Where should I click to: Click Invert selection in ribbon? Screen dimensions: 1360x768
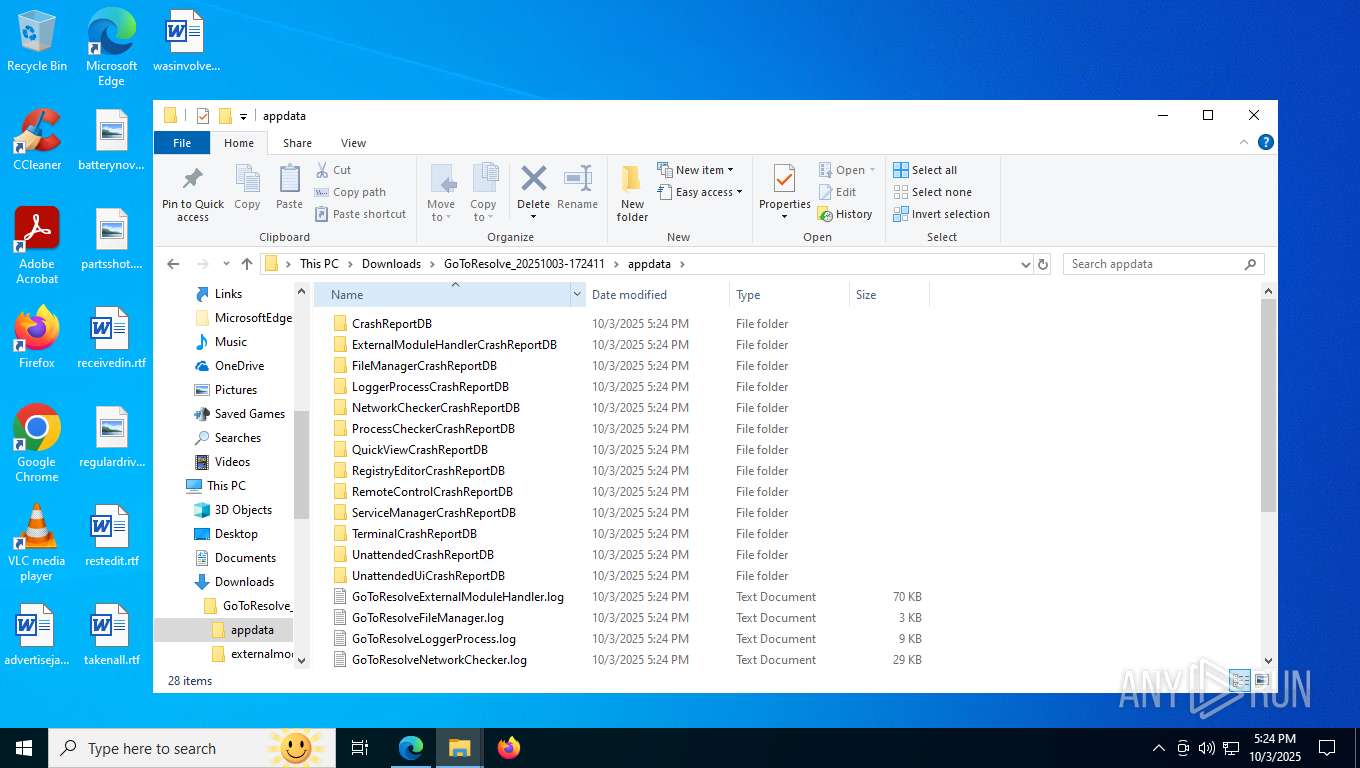coord(941,214)
